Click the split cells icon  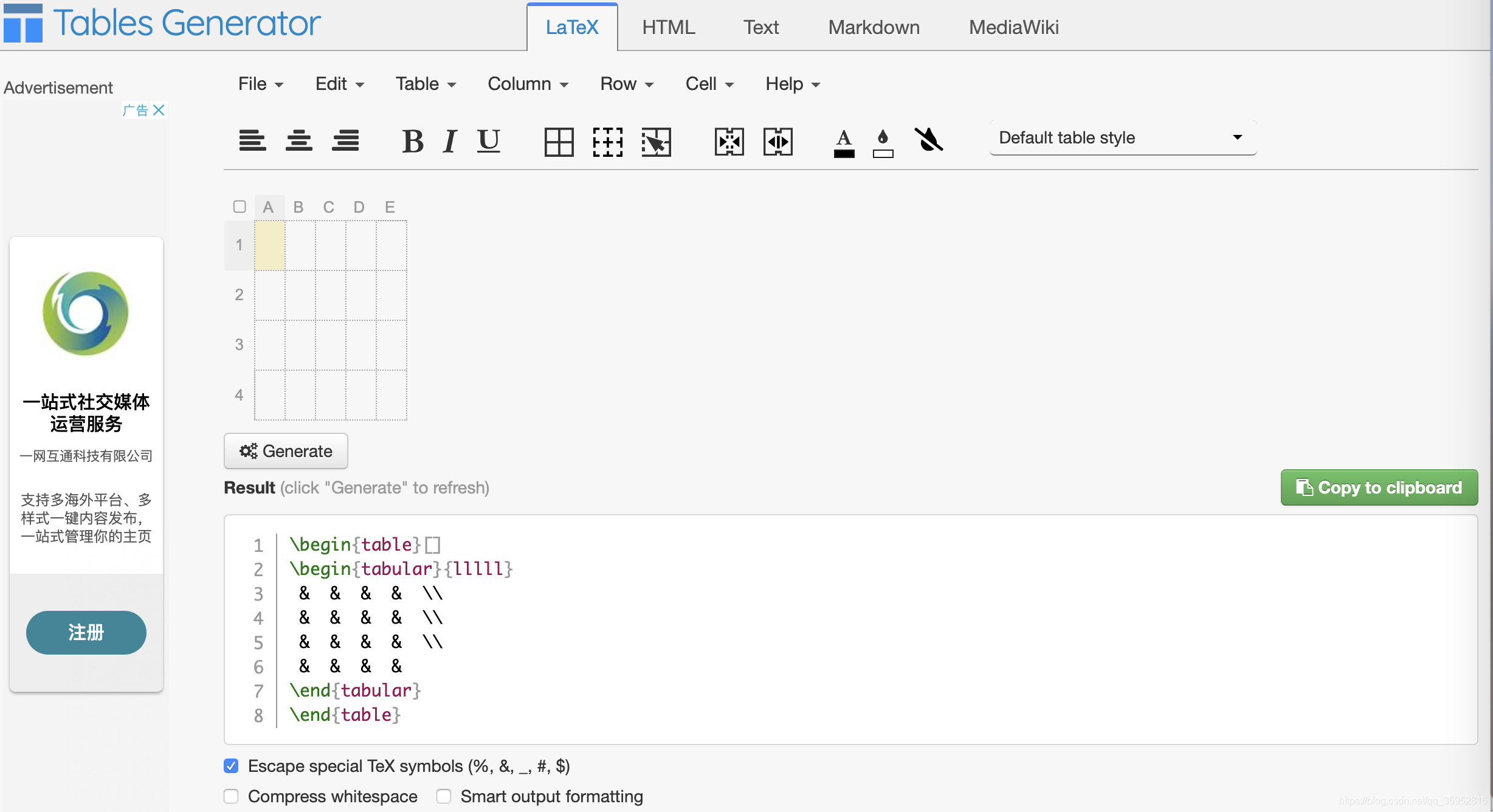[778, 142]
